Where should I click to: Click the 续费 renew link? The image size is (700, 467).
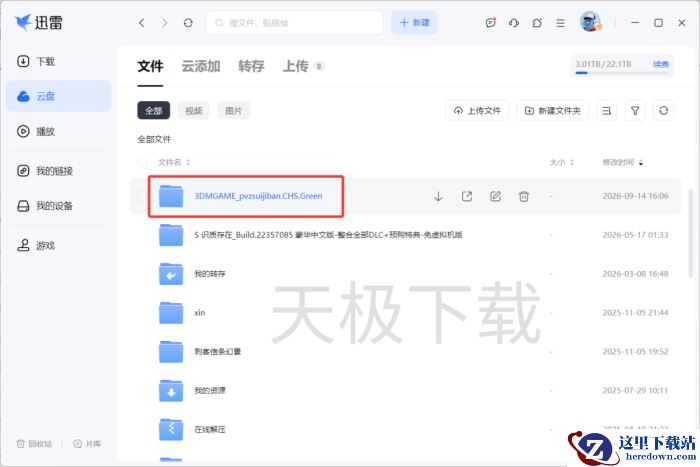[661, 64]
